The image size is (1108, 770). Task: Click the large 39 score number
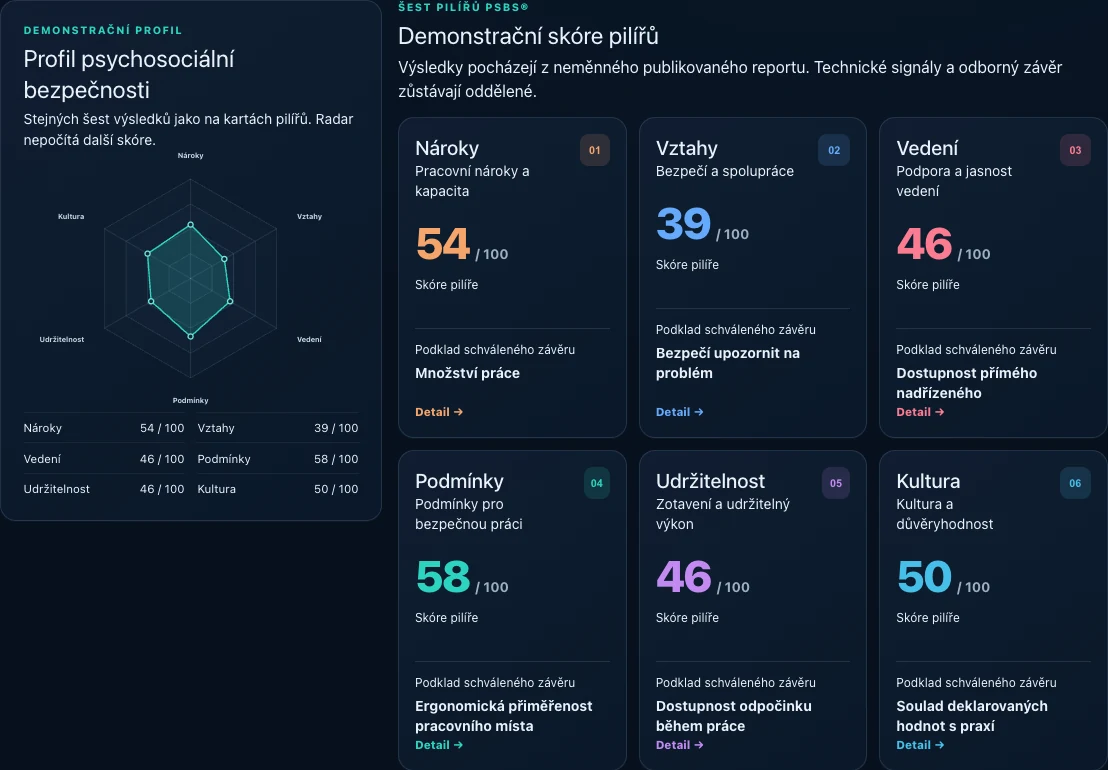[683, 224]
